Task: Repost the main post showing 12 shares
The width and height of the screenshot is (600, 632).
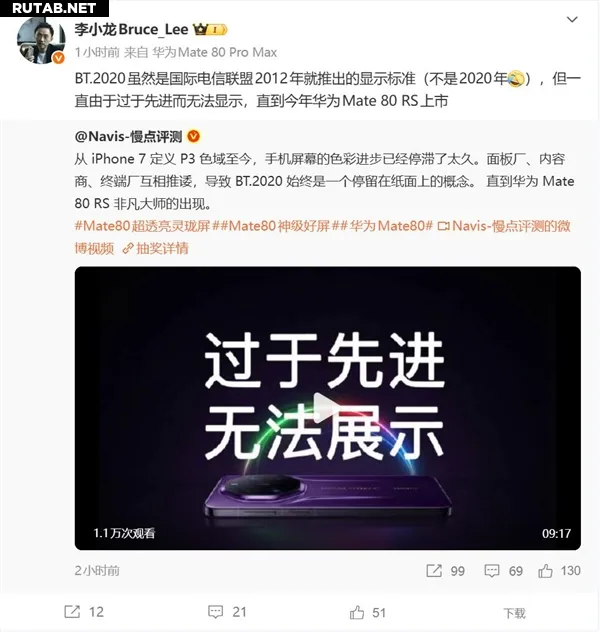Action: [84, 612]
